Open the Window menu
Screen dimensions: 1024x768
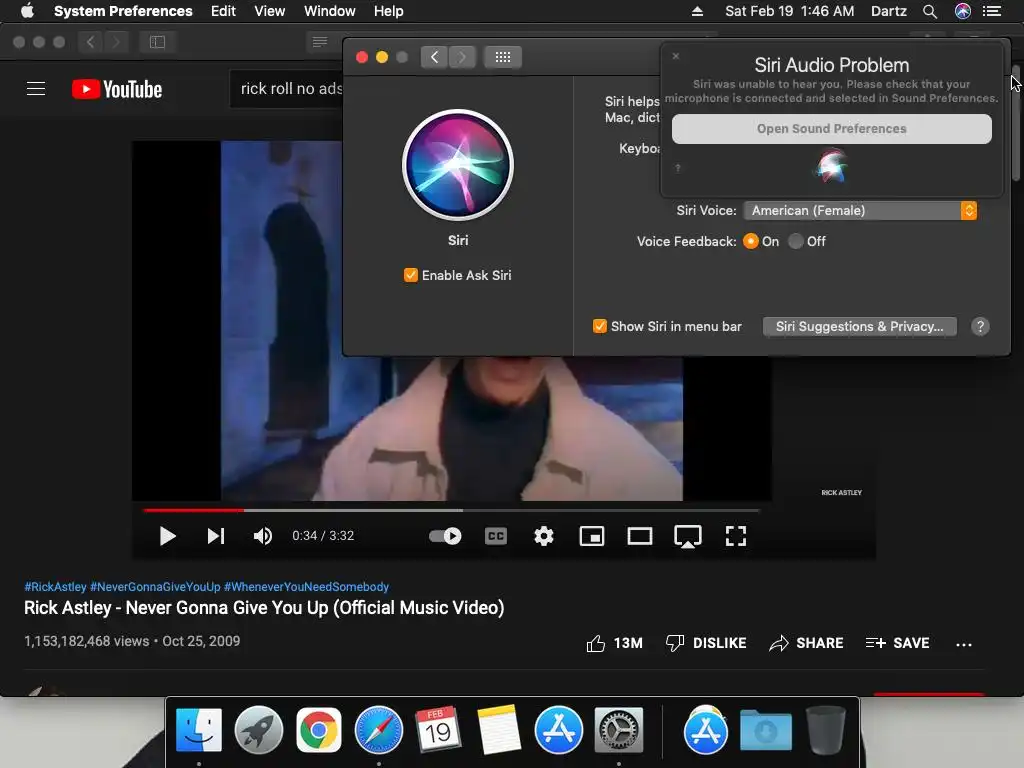coord(330,11)
